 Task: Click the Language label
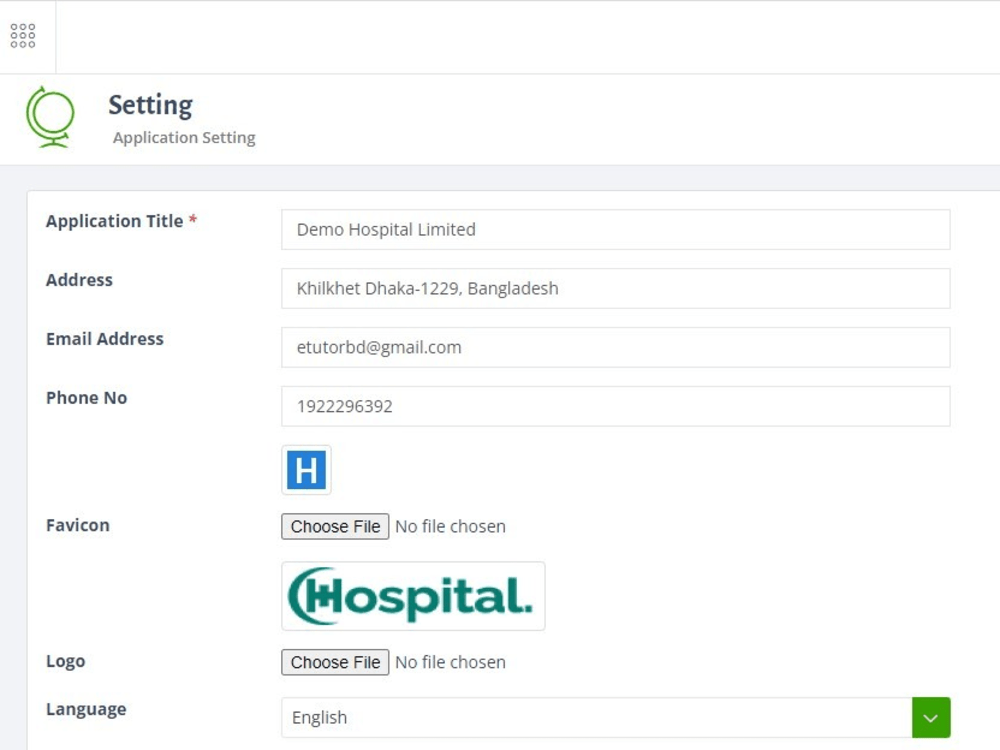pyautogui.click(x=86, y=709)
